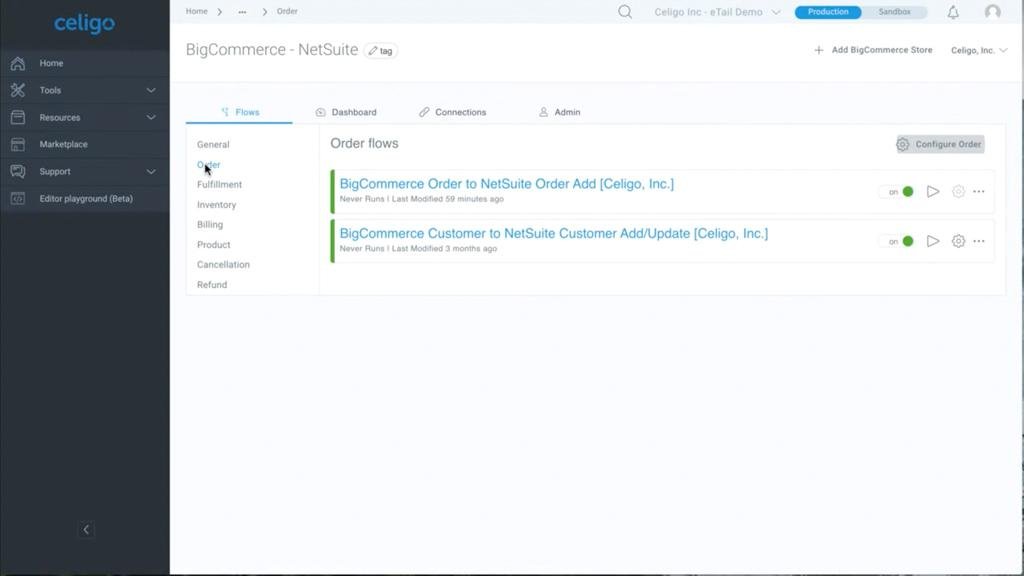Image resolution: width=1024 pixels, height=576 pixels.
Task: Expand the Tools menu chevron
Action: tap(151, 90)
